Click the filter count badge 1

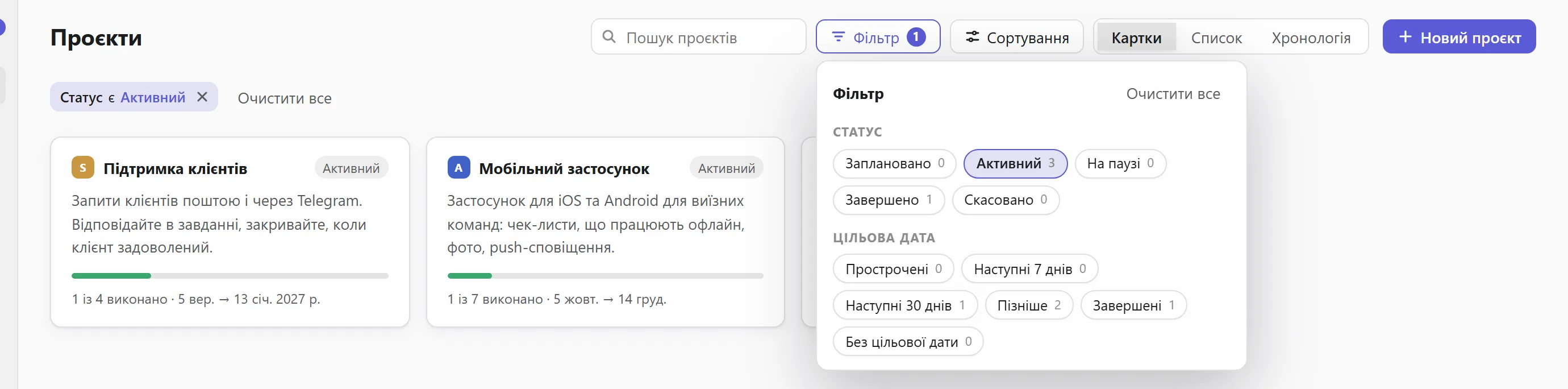pyautogui.click(x=916, y=37)
